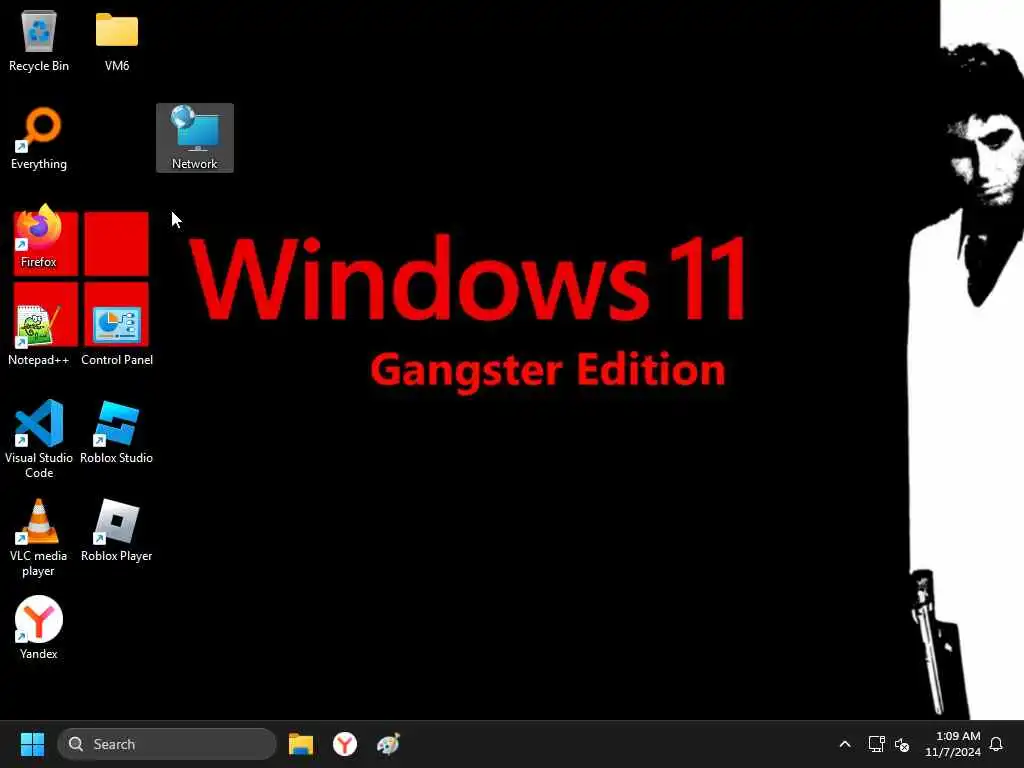This screenshot has height=768, width=1024.
Task: Click the magnifier icon in the Search box
Action: coord(76,744)
